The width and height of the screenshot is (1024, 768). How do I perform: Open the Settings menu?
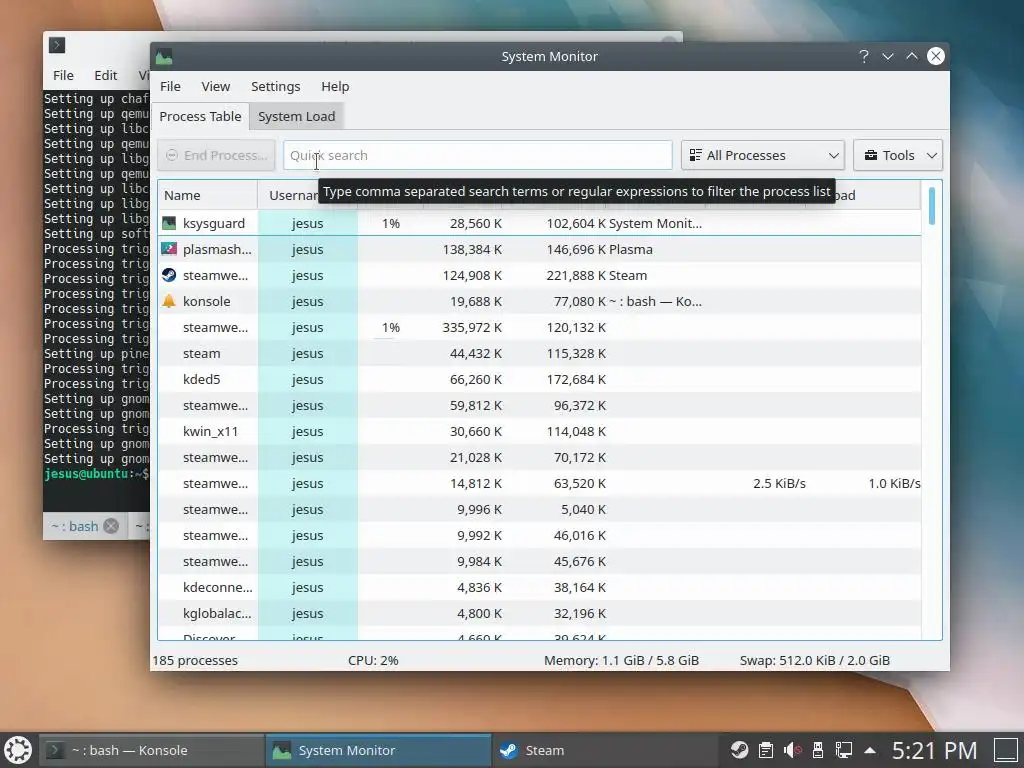(276, 86)
